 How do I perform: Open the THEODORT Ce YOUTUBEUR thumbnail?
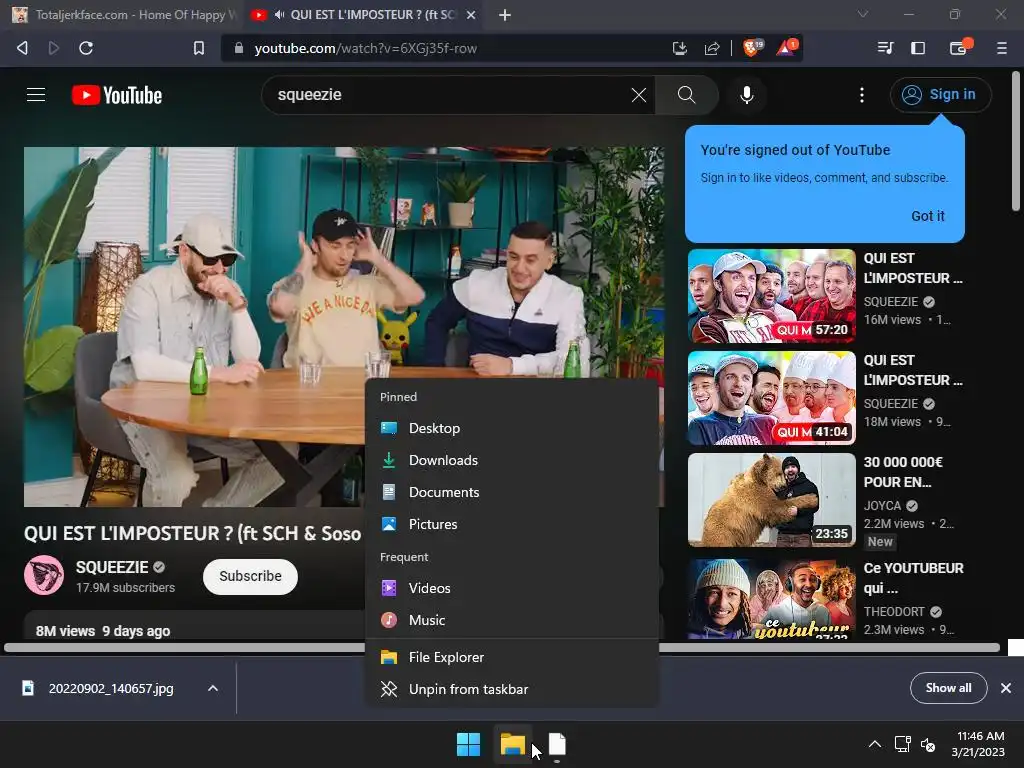[771, 598]
